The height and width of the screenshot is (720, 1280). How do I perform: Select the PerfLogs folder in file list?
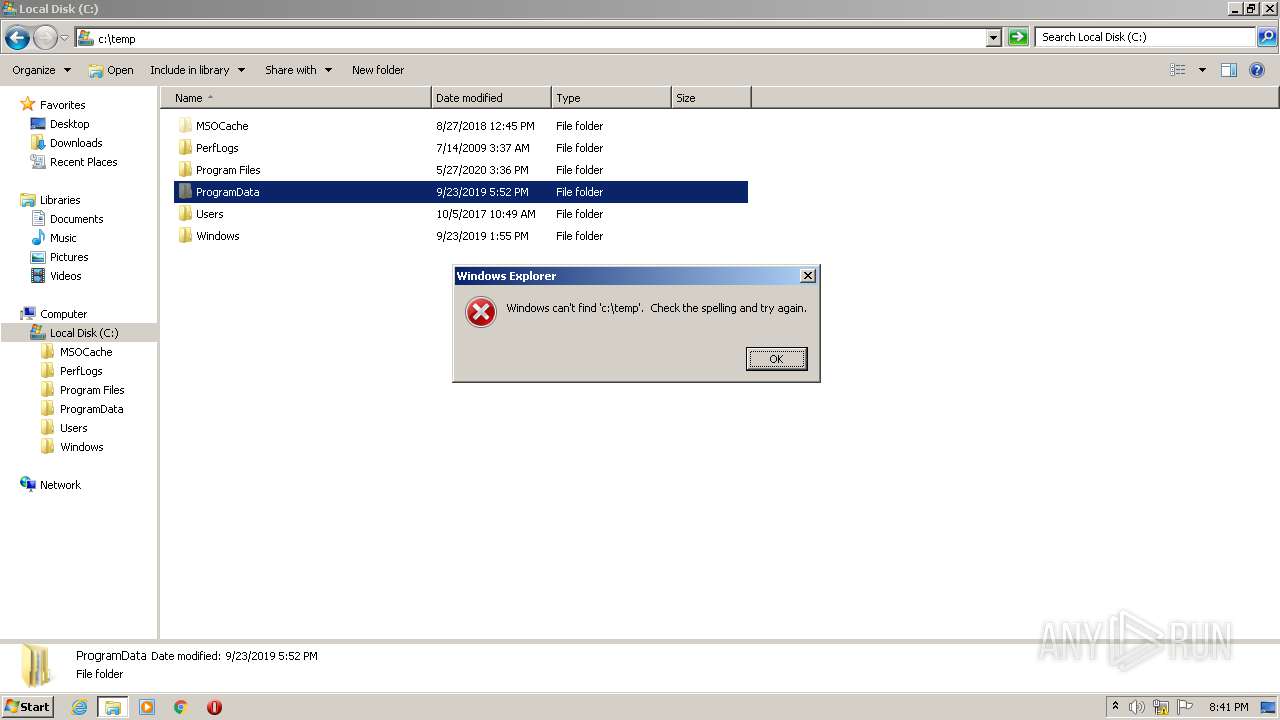pyautogui.click(x=217, y=148)
